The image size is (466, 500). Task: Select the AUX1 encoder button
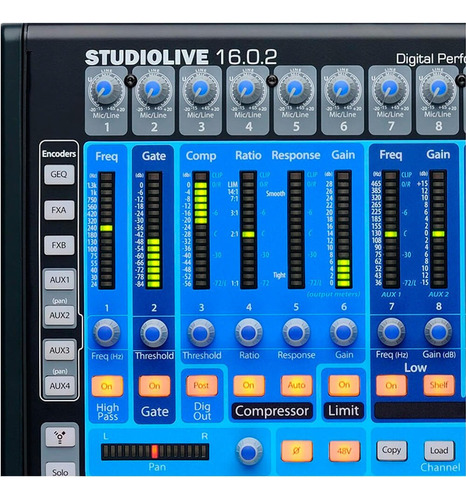click(x=60, y=280)
